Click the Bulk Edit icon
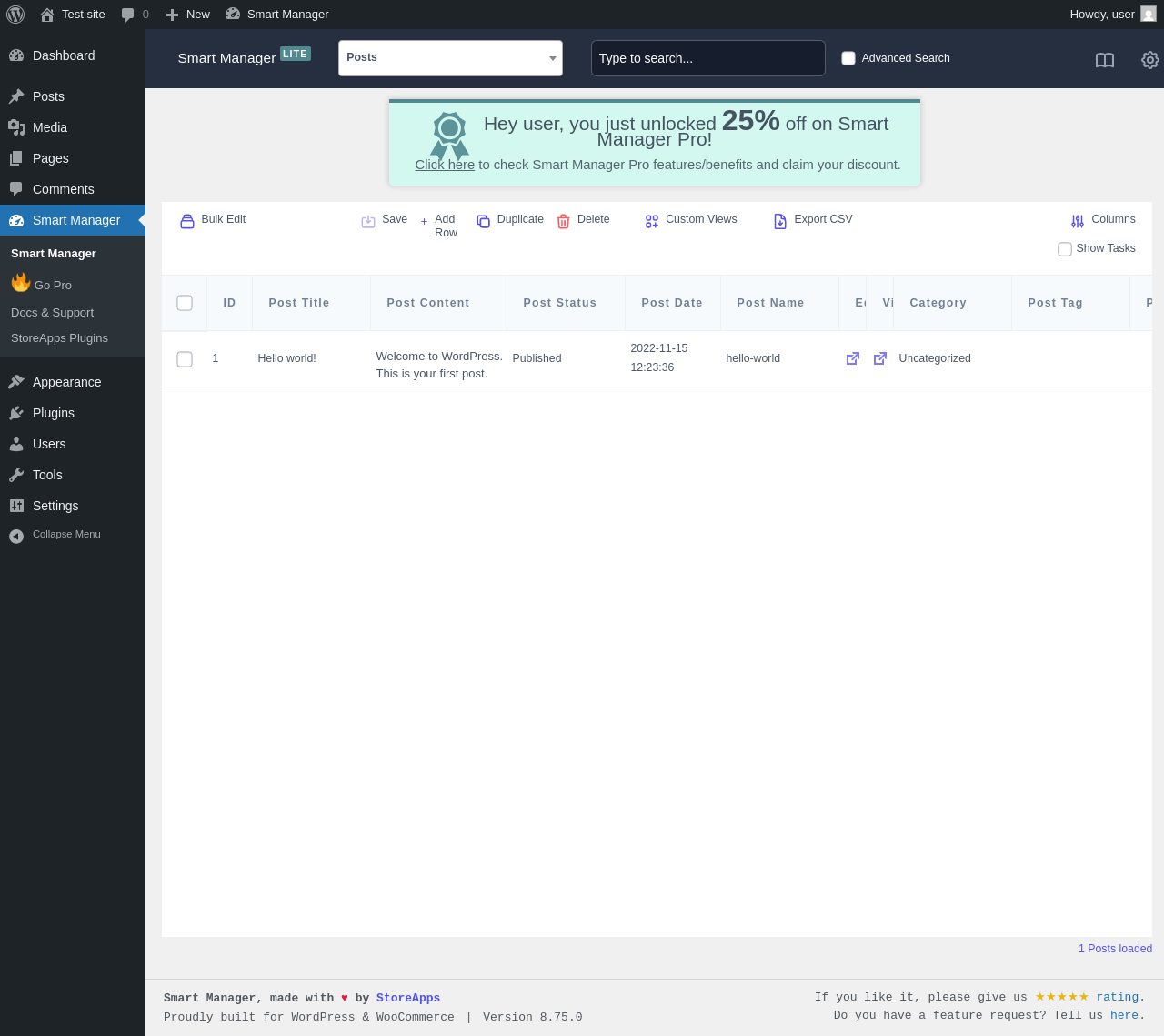The height and width of the screenshot is (1036, 1164). tap(187, 221)
